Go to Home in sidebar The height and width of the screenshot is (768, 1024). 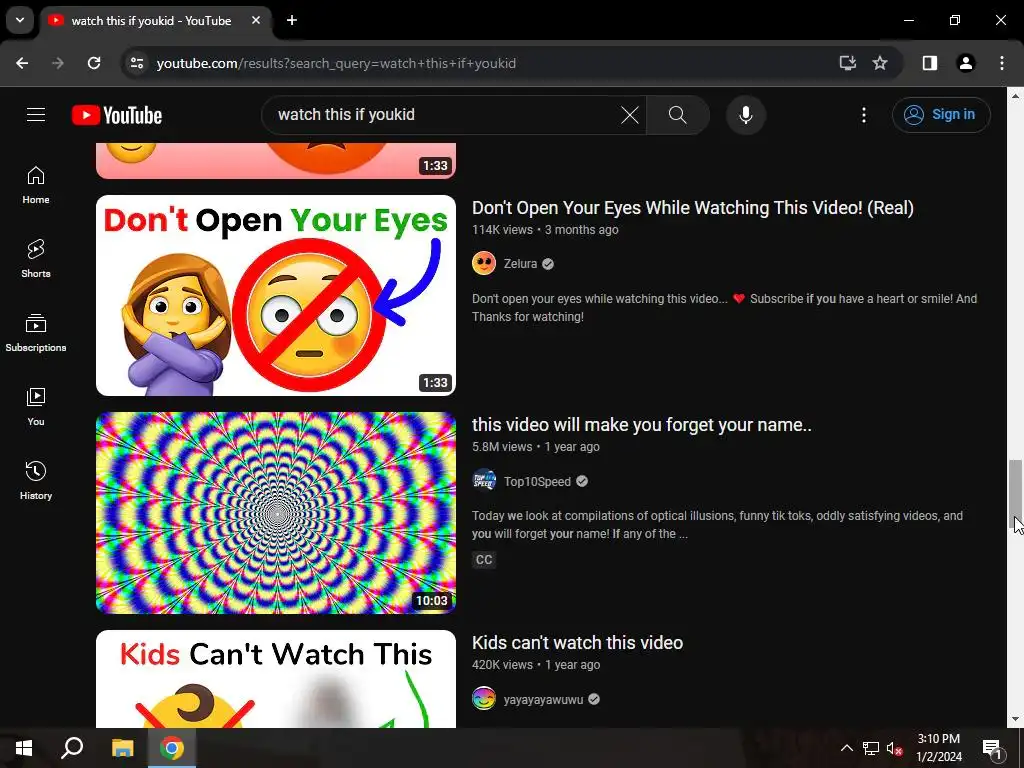36,185
